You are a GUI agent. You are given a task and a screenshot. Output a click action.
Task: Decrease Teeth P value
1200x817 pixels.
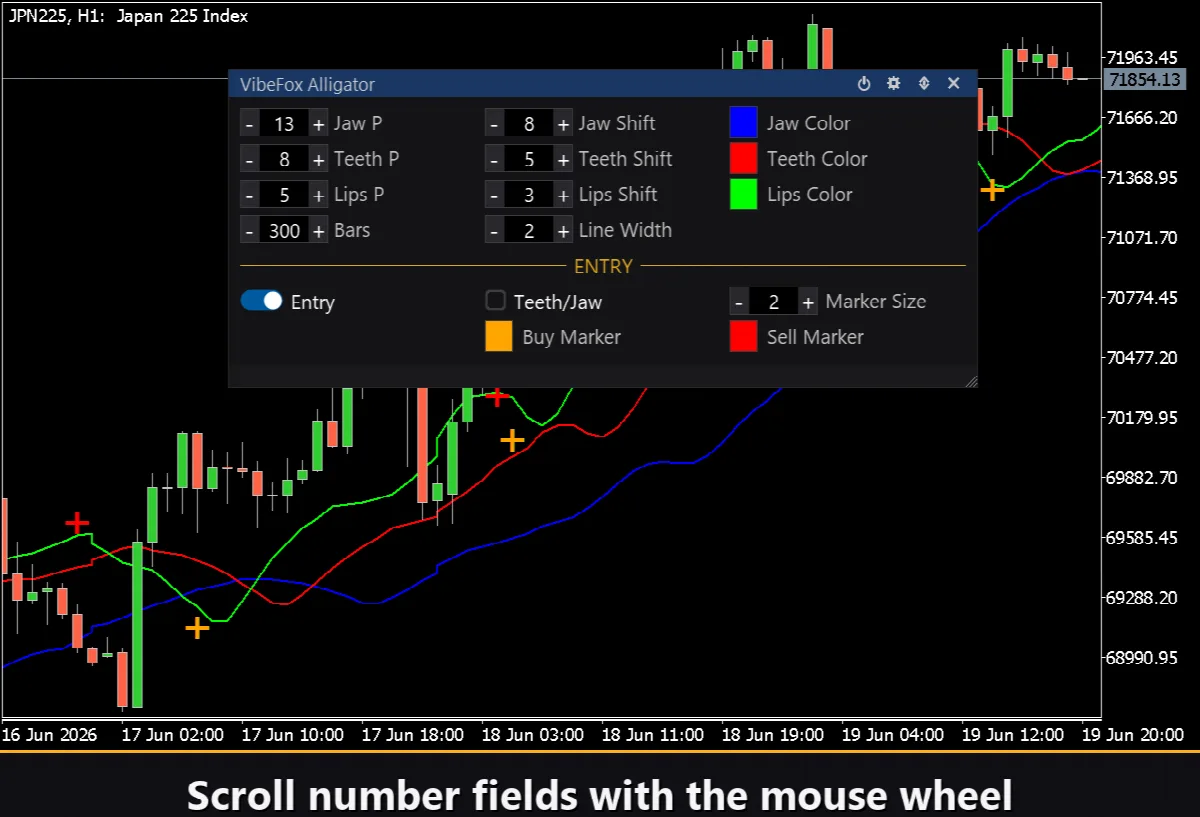point(249,159)
